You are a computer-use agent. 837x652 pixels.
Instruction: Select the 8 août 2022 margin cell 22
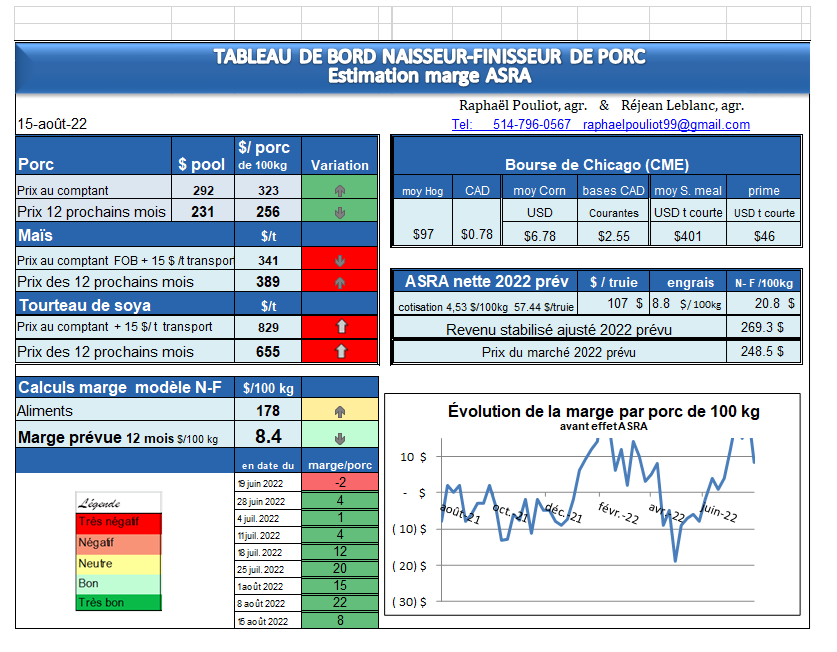[x=339, y=602]
